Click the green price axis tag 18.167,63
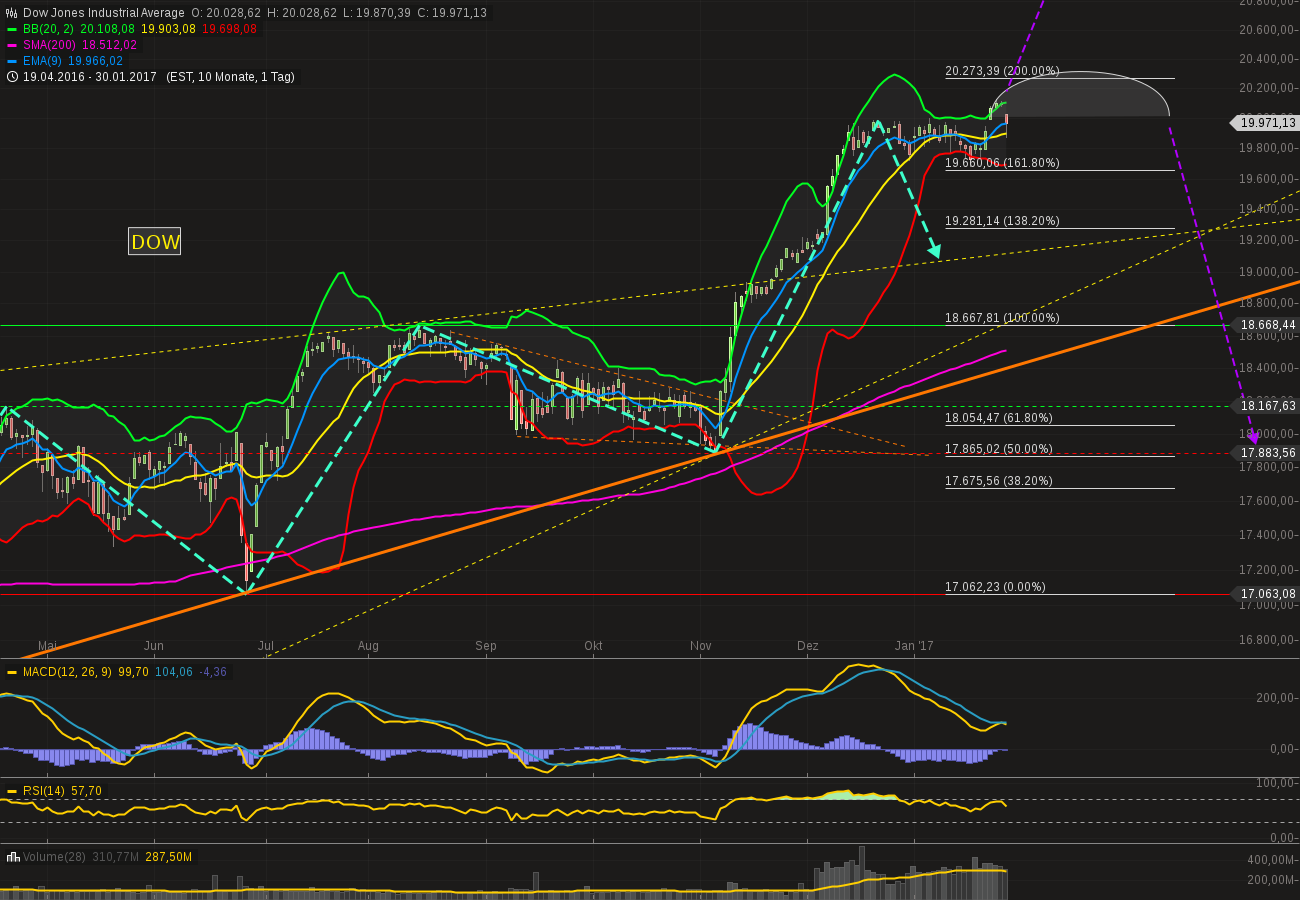 [1267, 406]
